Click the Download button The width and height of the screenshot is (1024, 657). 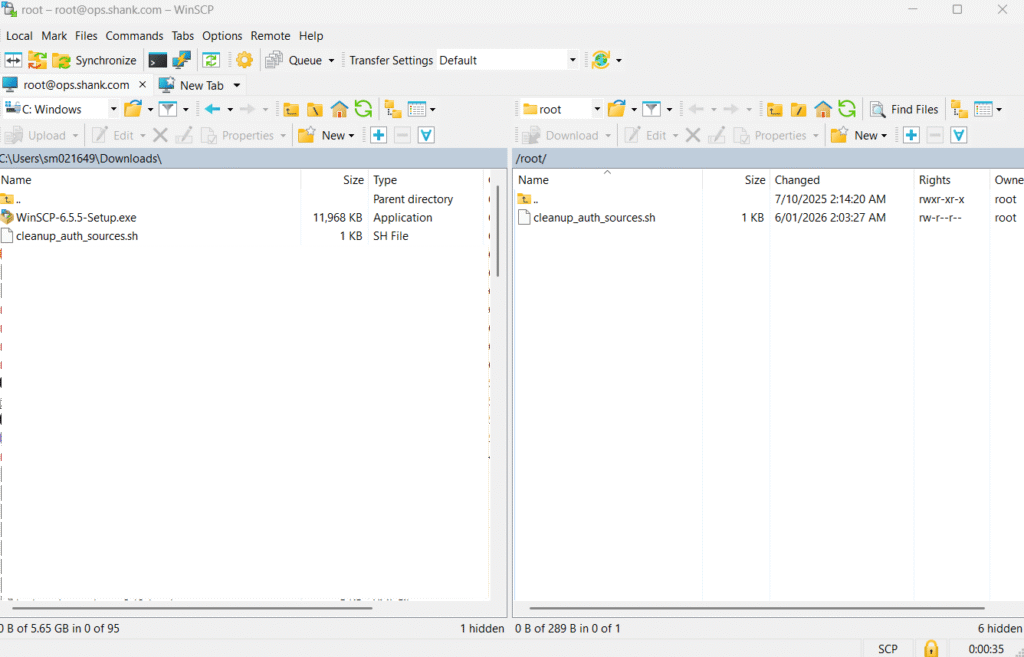[567, 134]
